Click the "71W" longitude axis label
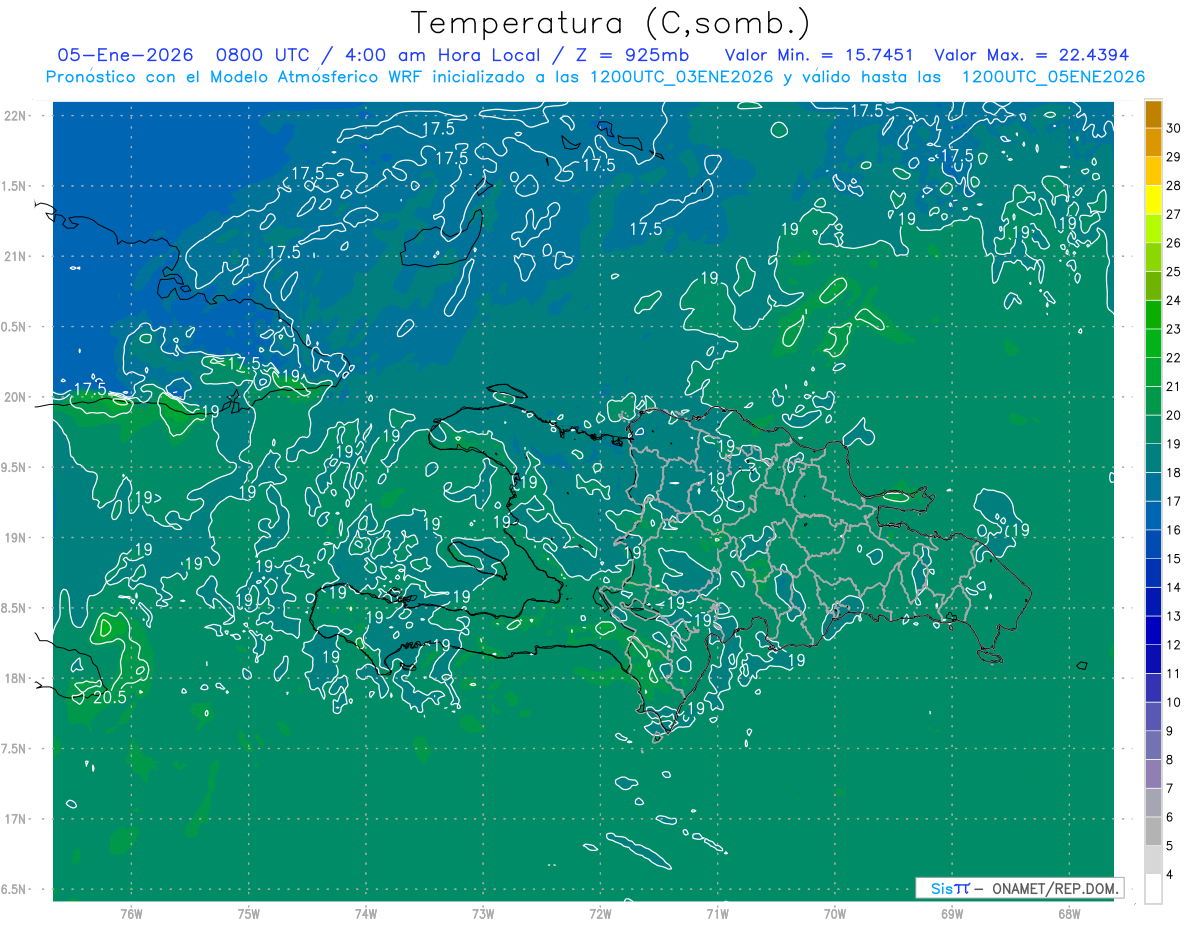 click(x=717, y=914)
